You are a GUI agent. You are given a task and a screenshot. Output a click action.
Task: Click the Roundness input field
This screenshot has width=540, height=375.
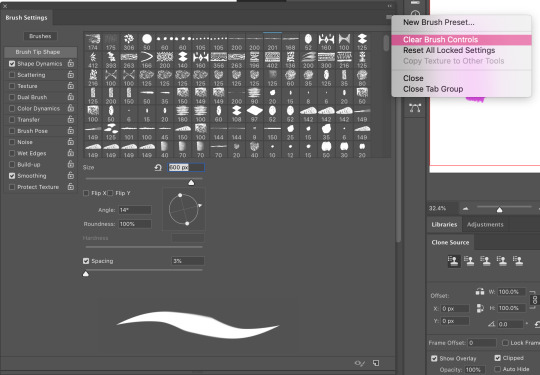pyautogui.click(x=135, y=224)
